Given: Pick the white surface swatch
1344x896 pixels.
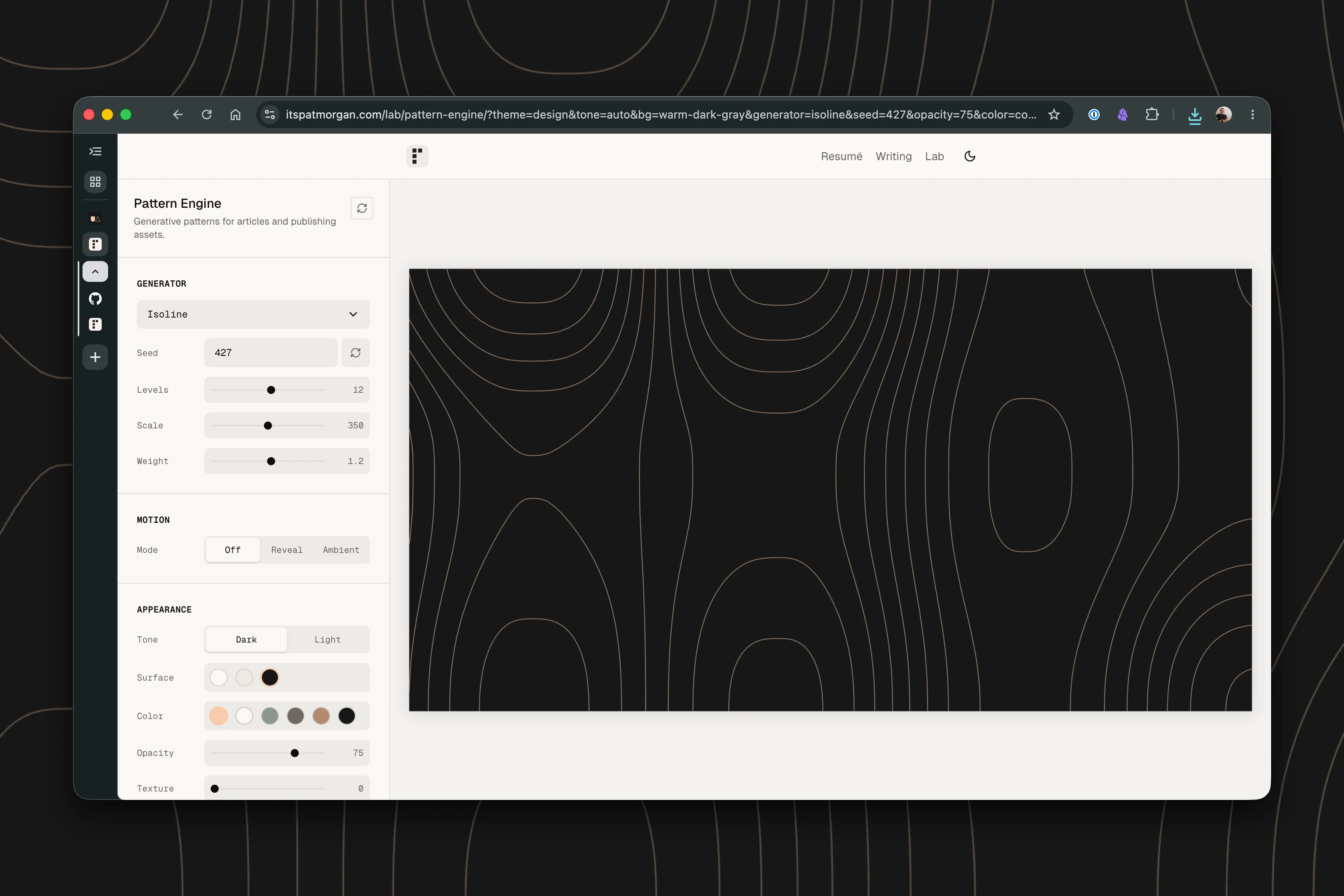Looking at the screenshot, I should tap(218, 677).
